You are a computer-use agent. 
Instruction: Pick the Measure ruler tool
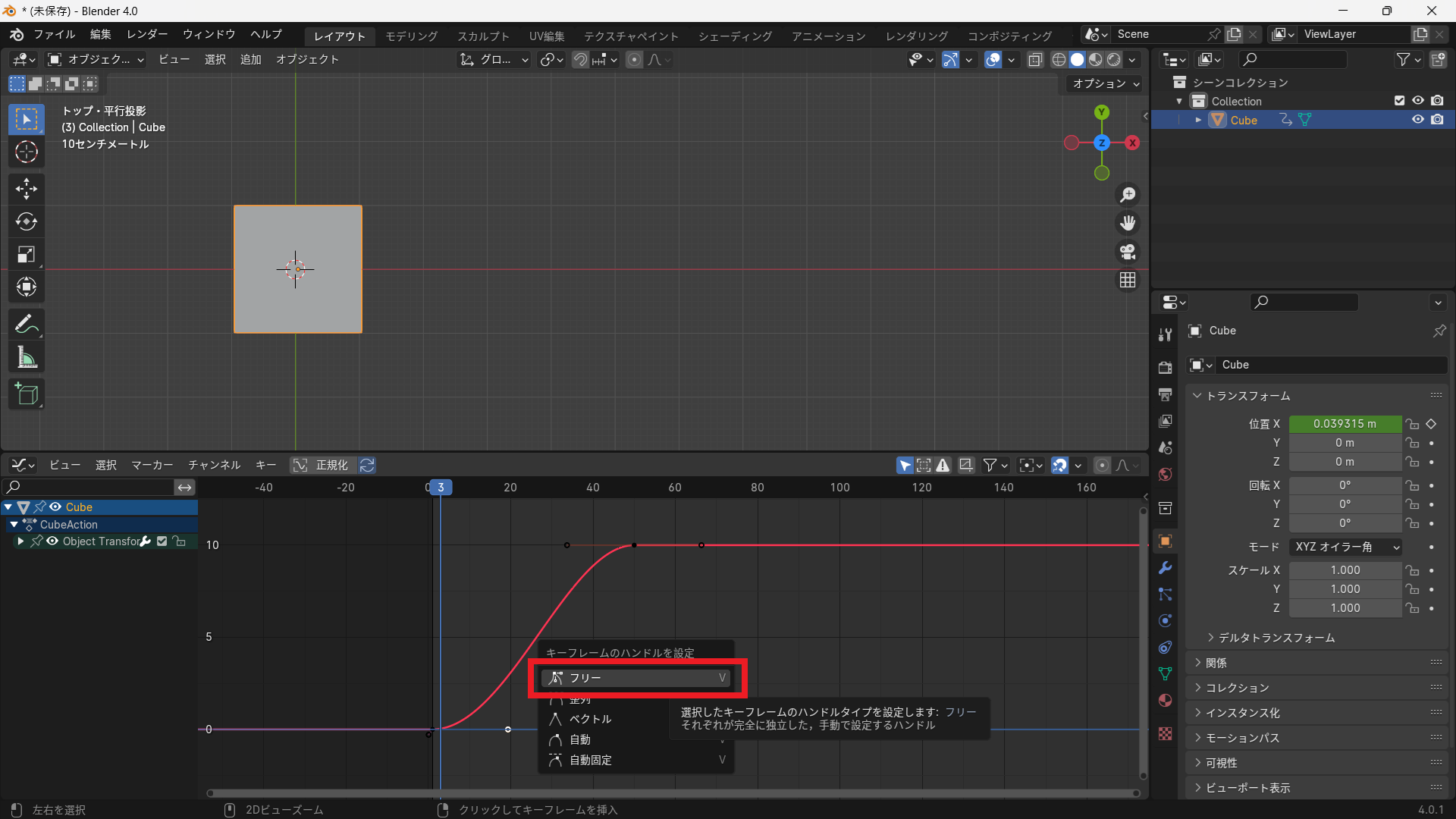(27, 358)
